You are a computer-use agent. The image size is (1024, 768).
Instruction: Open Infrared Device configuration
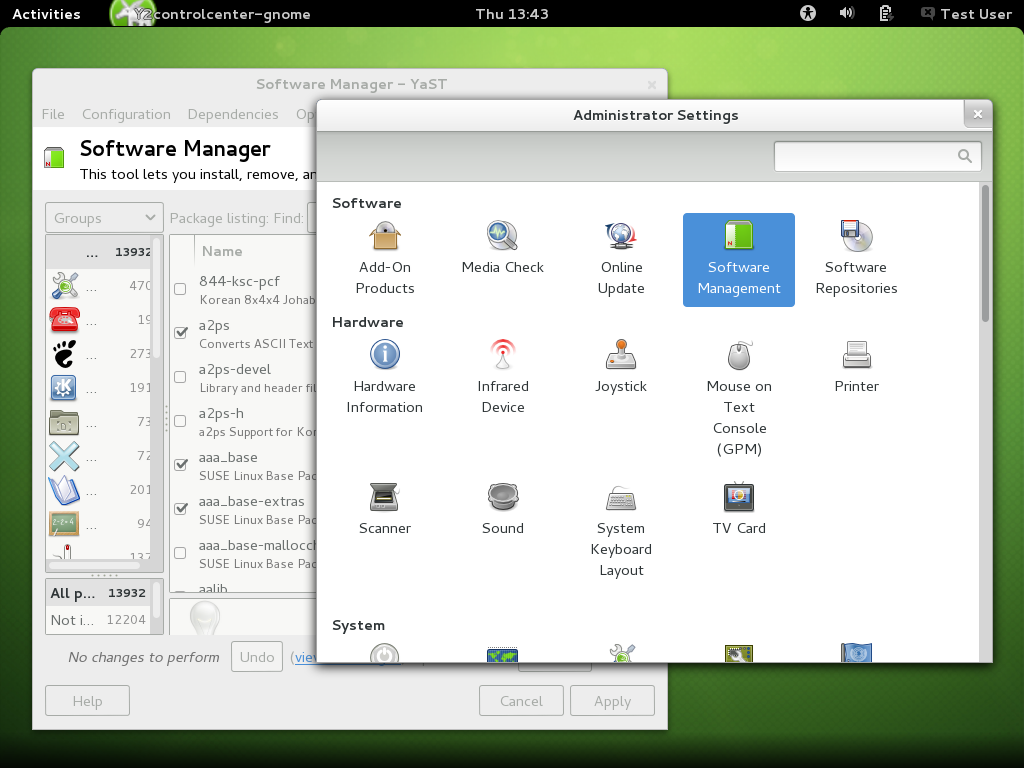pyautogui.click(x=502, y=378)
